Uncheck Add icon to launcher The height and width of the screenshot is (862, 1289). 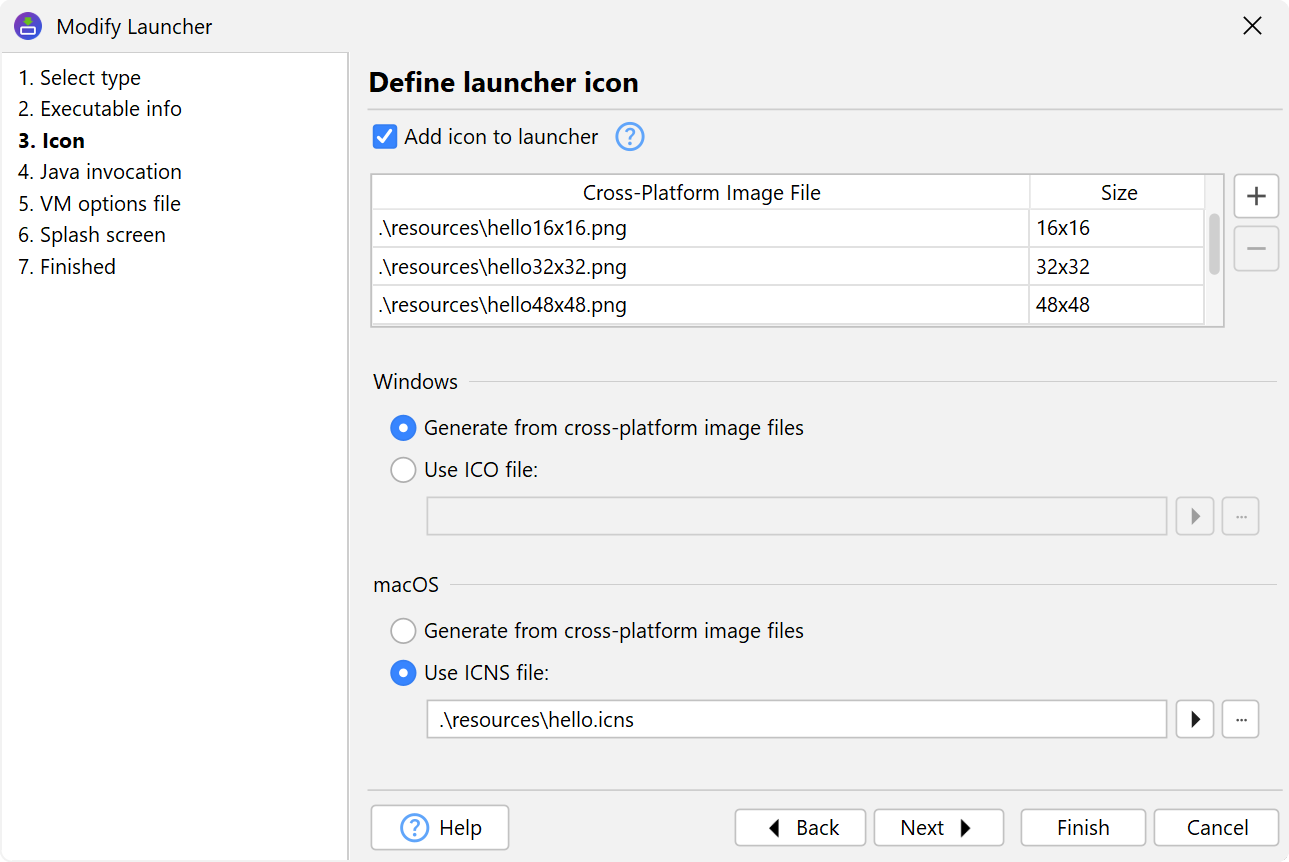point(385,137)
